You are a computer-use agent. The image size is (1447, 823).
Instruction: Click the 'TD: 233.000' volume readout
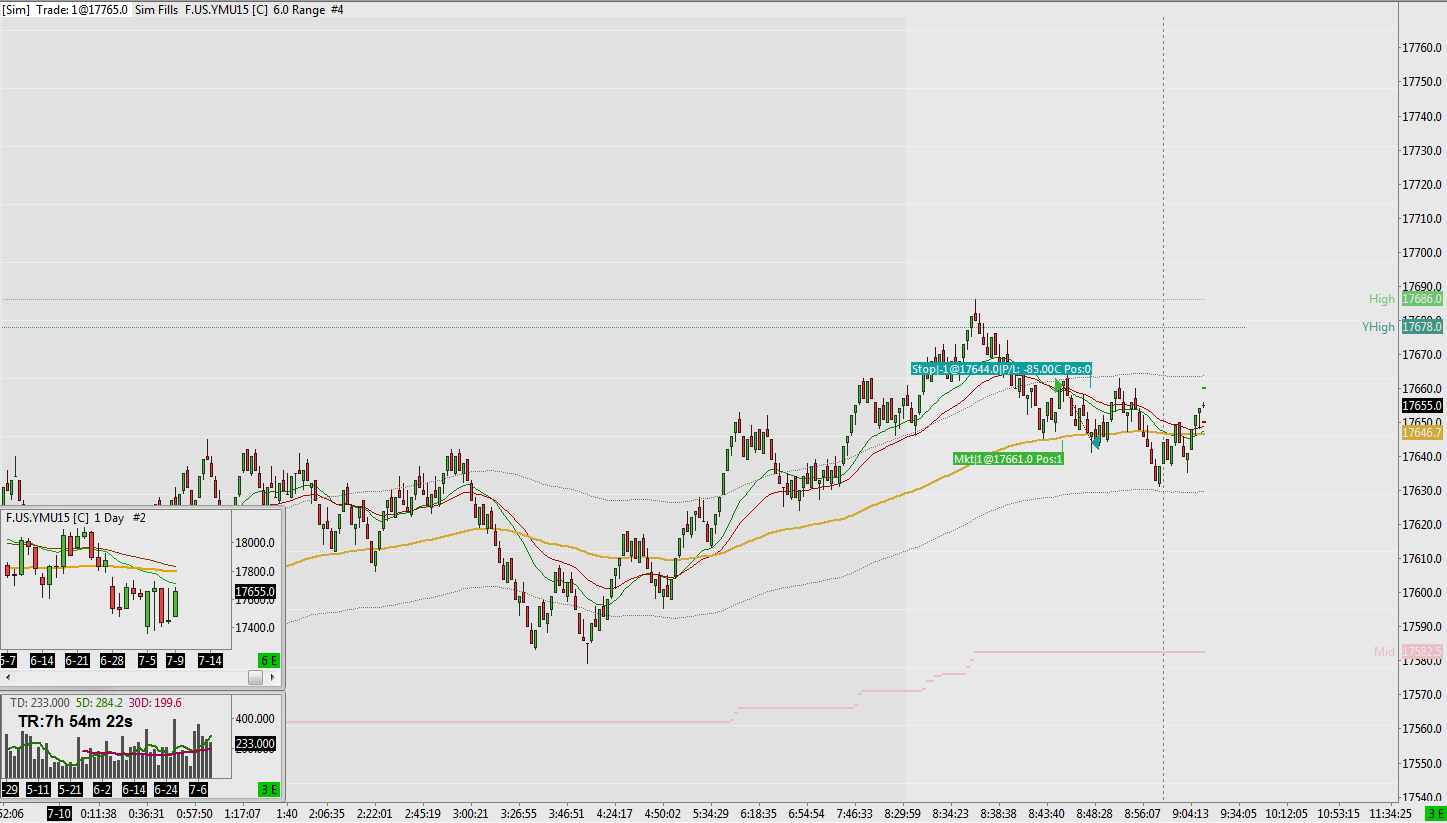point(40,703)
